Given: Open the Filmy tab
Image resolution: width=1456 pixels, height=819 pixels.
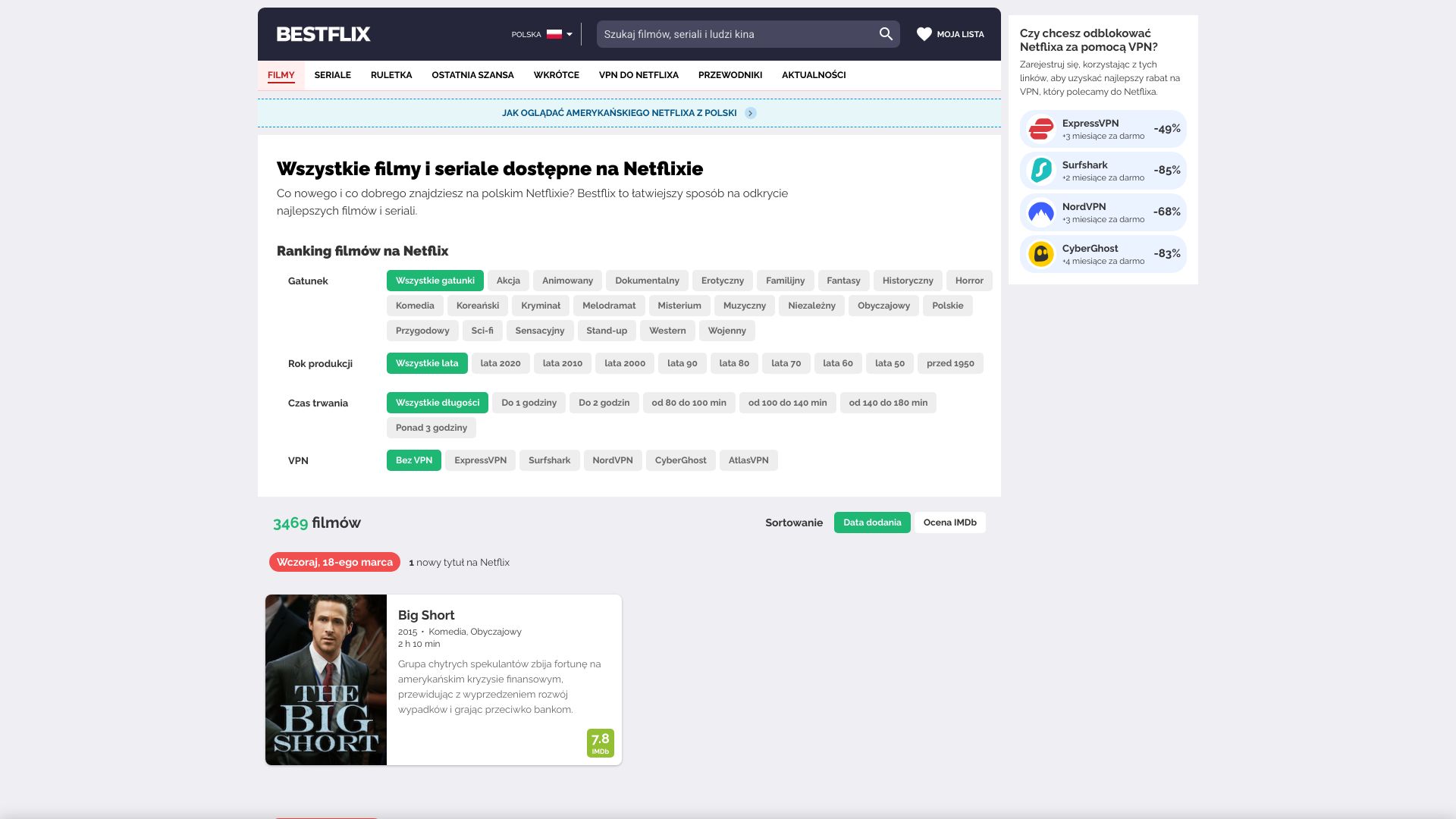Looking at the screenshot, I should click(x=281, y=75).
